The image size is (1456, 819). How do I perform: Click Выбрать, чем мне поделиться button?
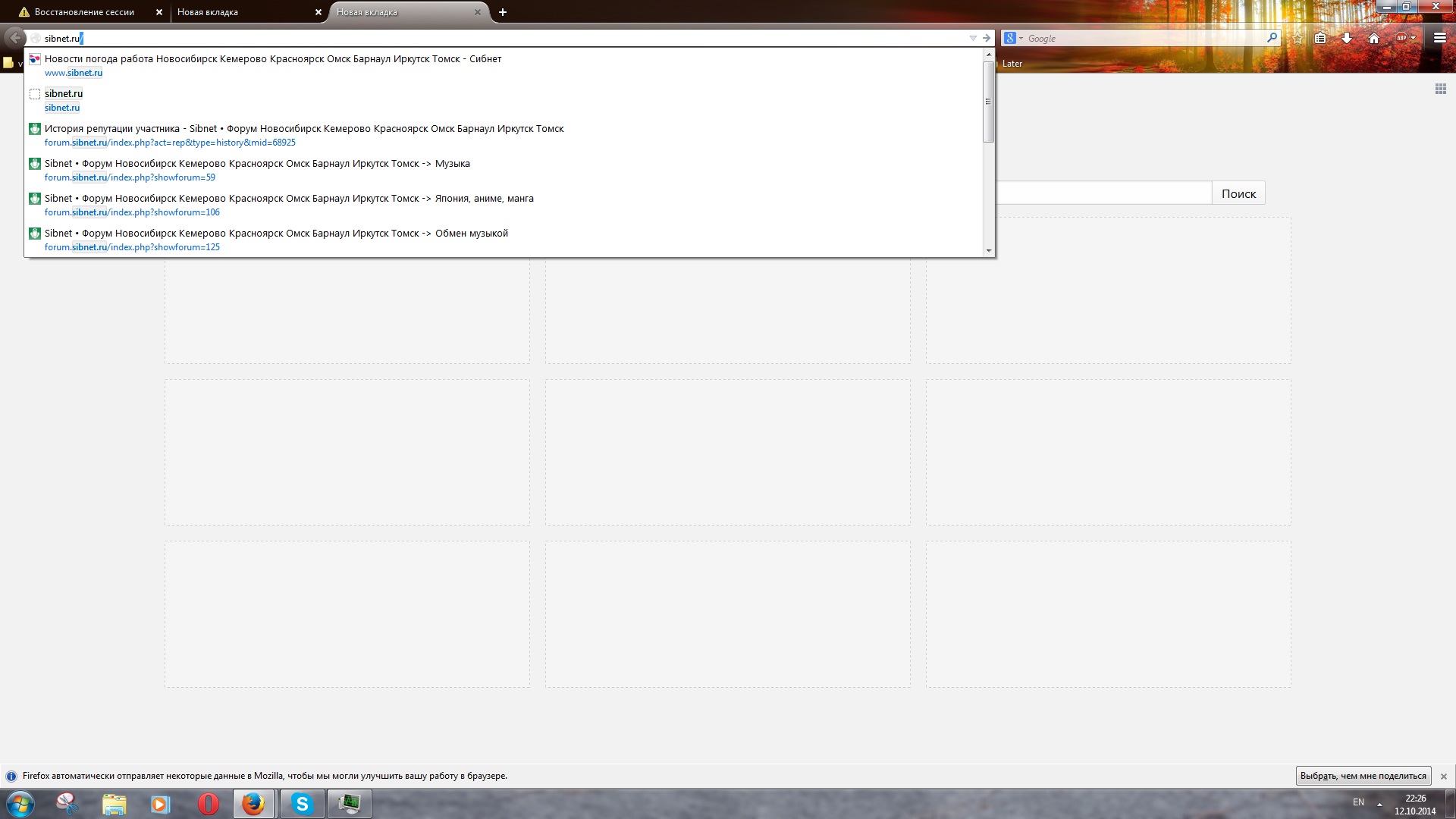coord(1363,776)
